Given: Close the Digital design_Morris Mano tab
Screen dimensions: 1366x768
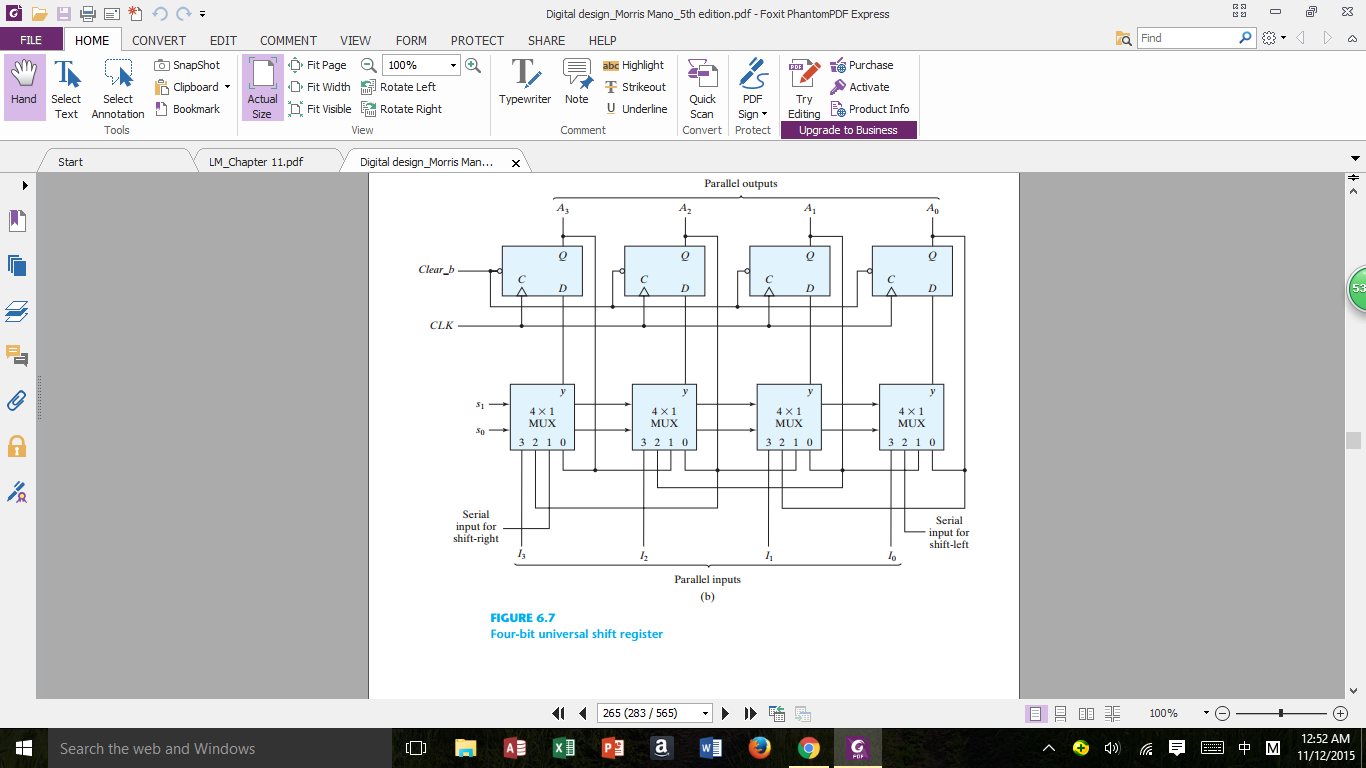Looking at the screenshot, I should [516, 162].
